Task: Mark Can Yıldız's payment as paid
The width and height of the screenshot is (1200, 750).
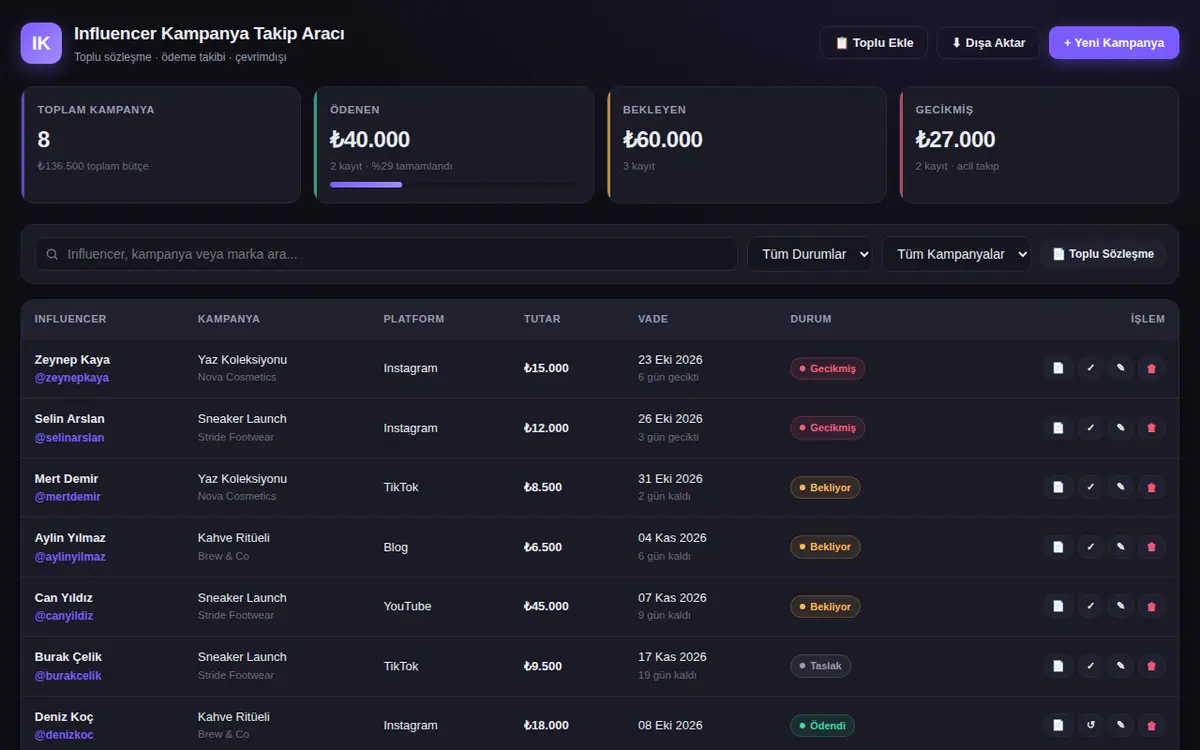Action: tap(1090, 606)
